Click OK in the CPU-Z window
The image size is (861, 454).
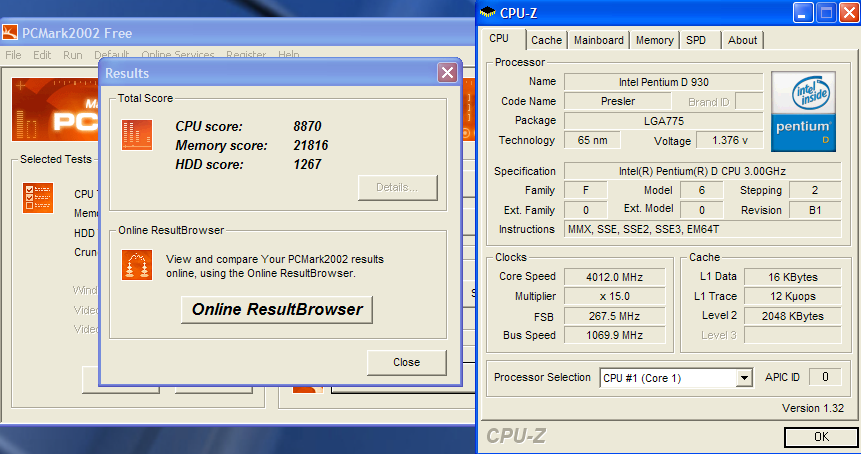point(821,437)
